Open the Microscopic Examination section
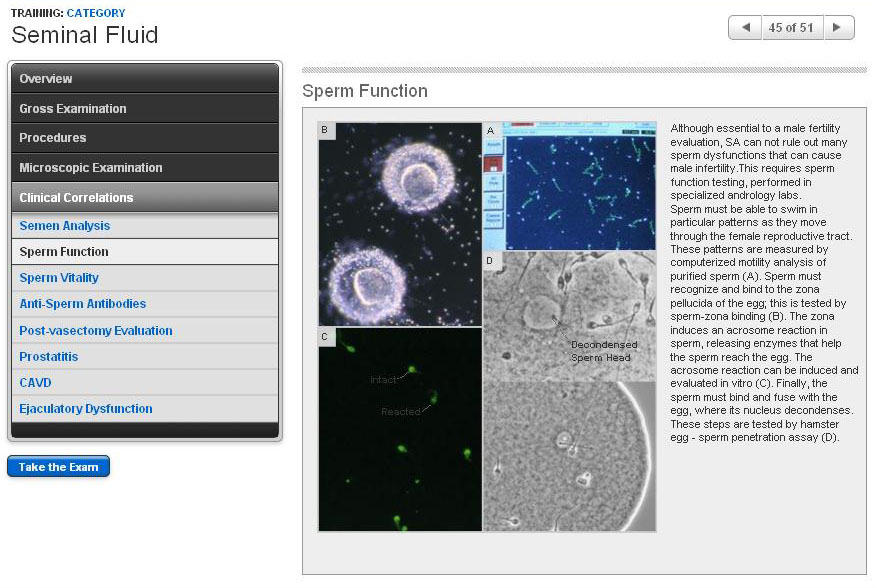This screenshot has width=877, height=588. pyautogui.click(x=145, y=168)
